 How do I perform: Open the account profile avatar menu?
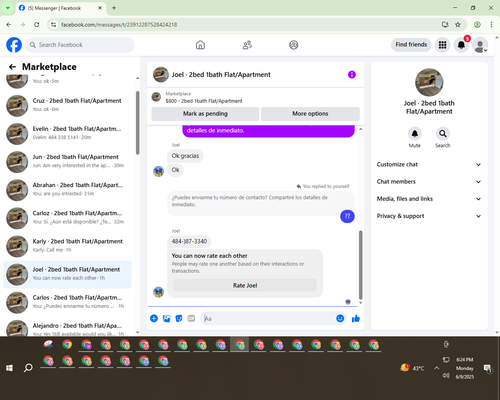[480, 45]
